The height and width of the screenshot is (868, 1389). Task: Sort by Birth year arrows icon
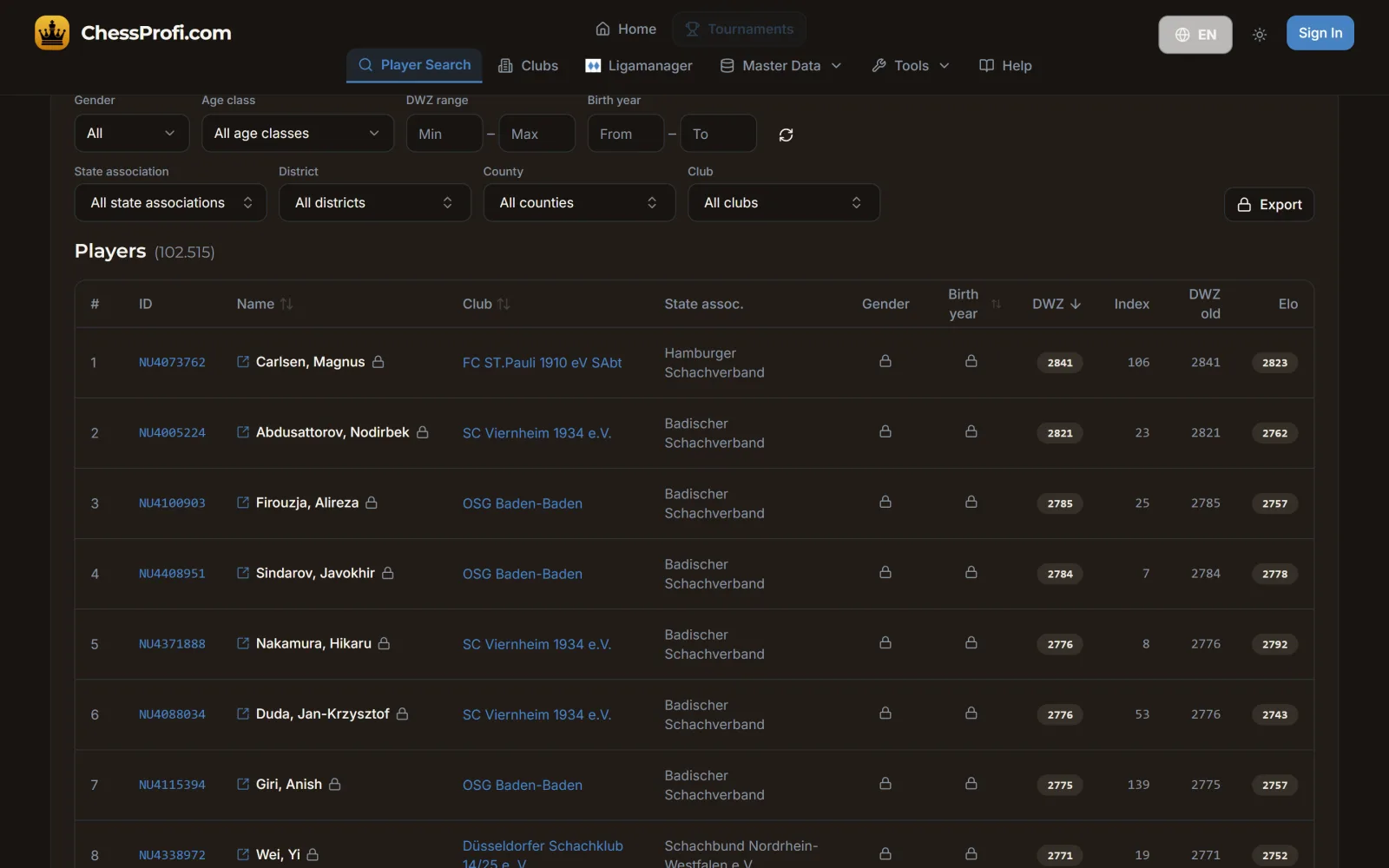[996, 304]
